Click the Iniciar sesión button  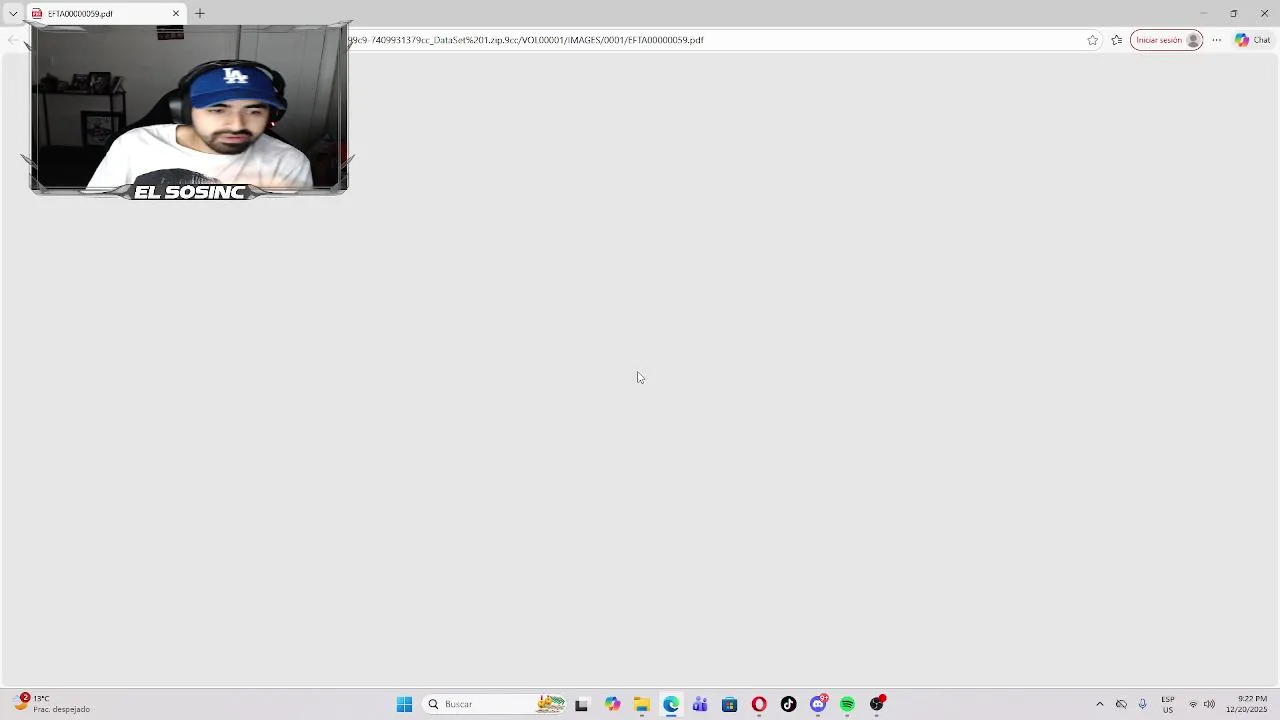tap(1166, 40)
